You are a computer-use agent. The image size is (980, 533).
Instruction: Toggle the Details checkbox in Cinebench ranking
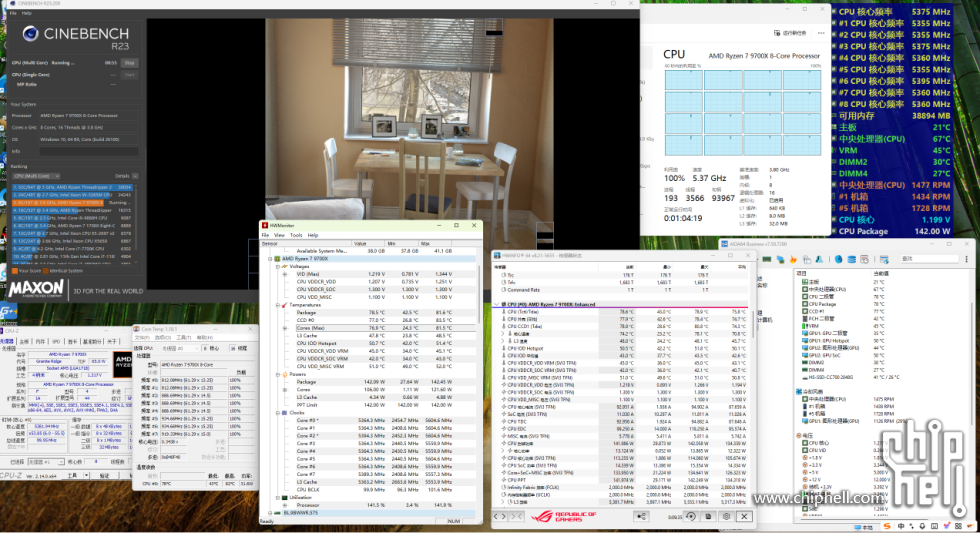[135, 176]
